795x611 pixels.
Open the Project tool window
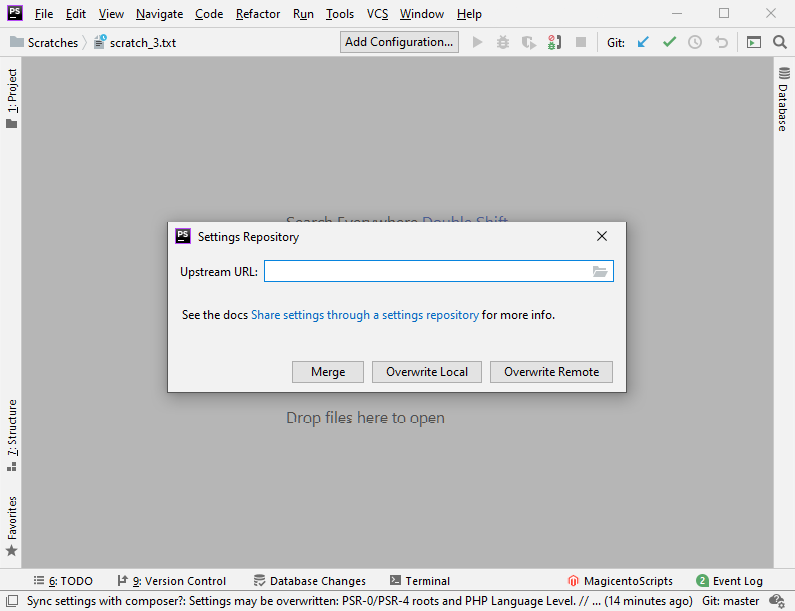tap(12, 98)
